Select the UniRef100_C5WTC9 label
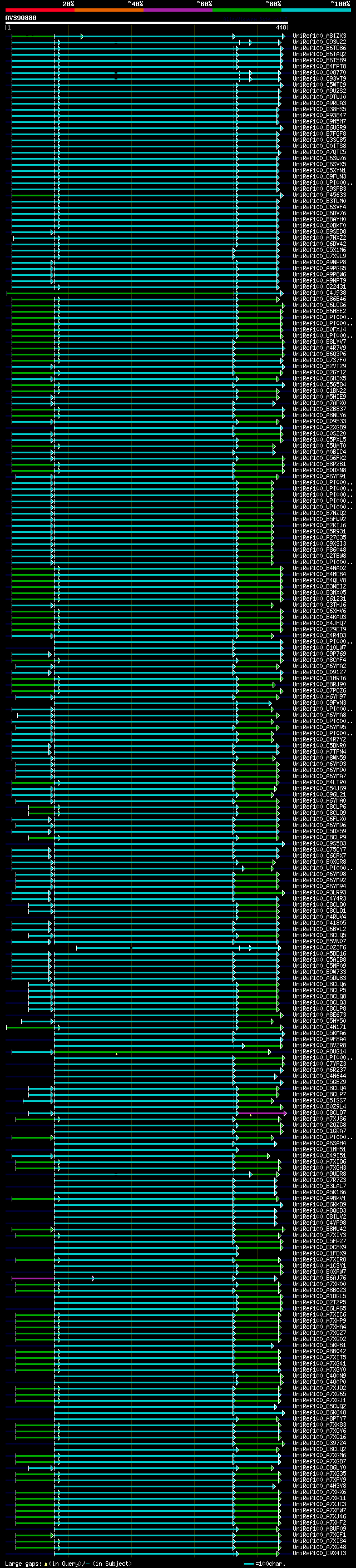This screenshot has height=1568, width=356. point(319,85)
